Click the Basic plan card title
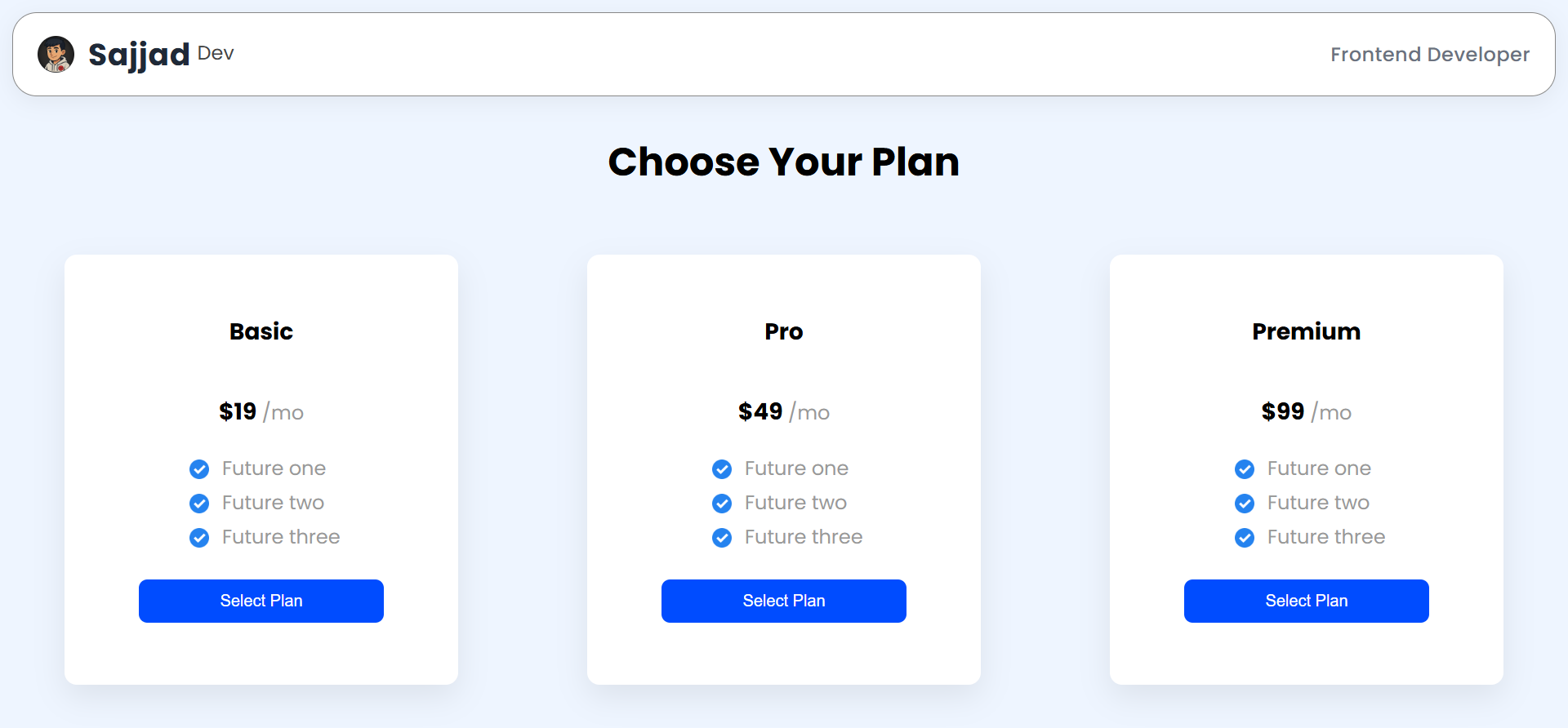 coord(261,331)
